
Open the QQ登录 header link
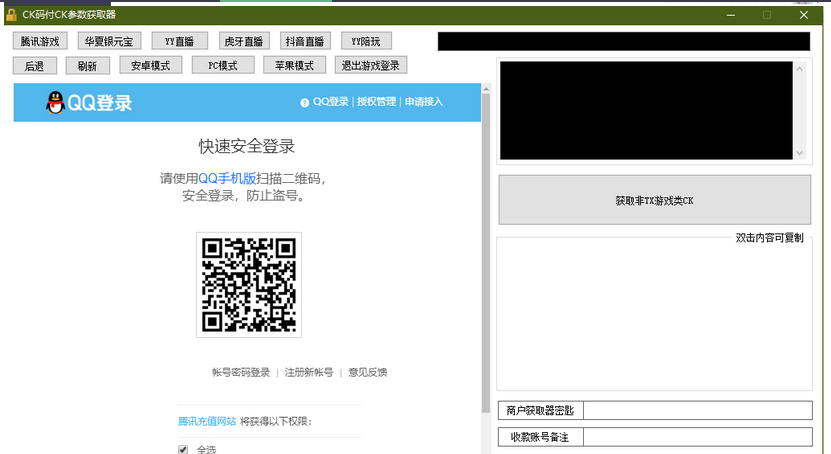pyautogui.click(x=331, y=102)
